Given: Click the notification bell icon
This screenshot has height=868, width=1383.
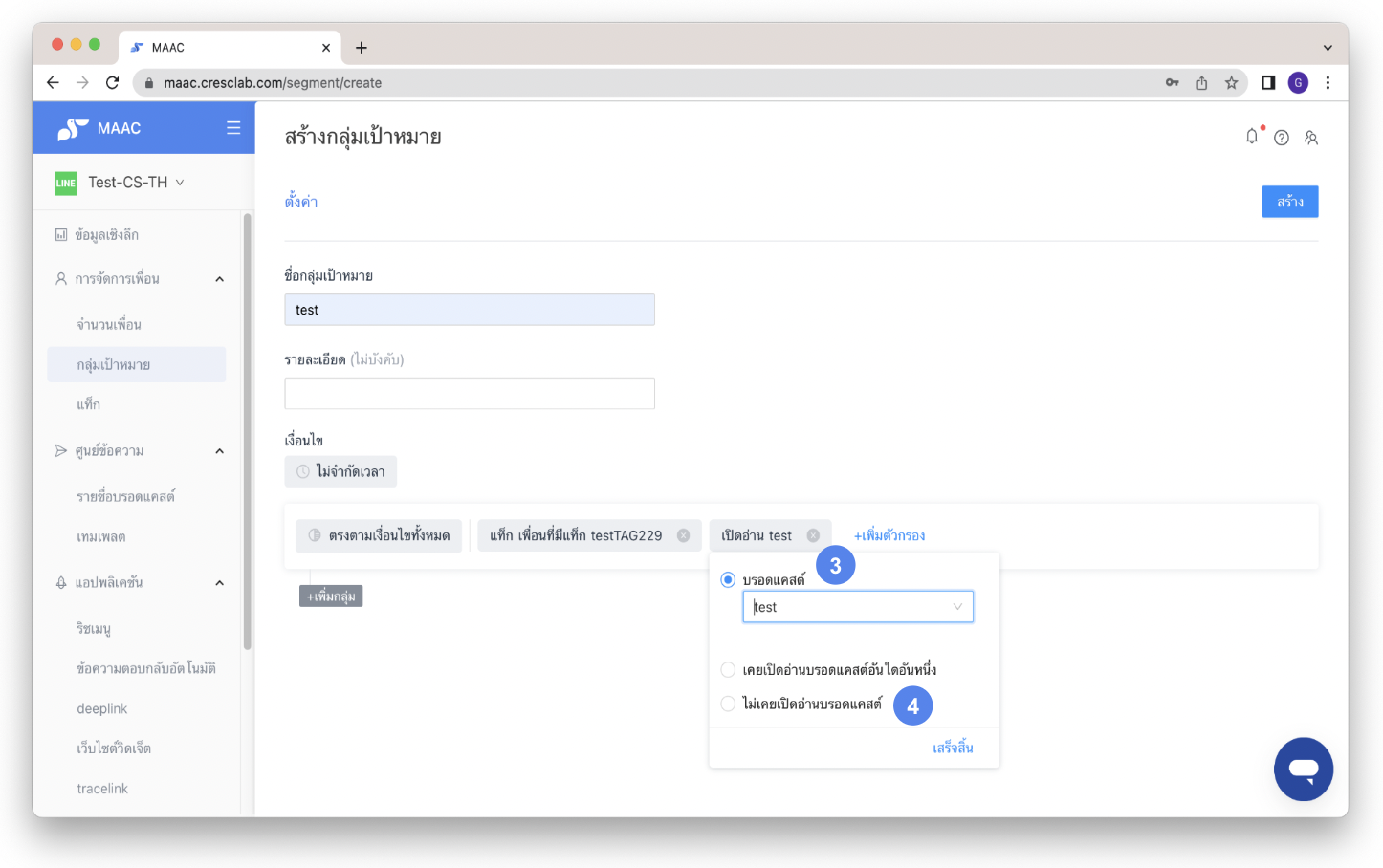Looking at the screenshot, I should [x=1252, y=137].
